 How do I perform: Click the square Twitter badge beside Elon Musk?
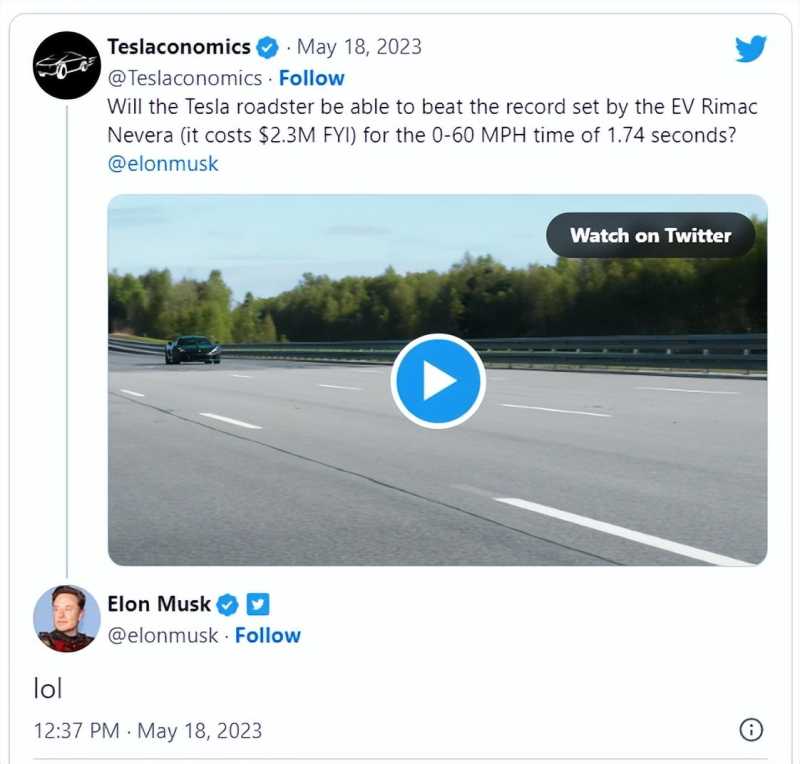click(x=258, y=604)
